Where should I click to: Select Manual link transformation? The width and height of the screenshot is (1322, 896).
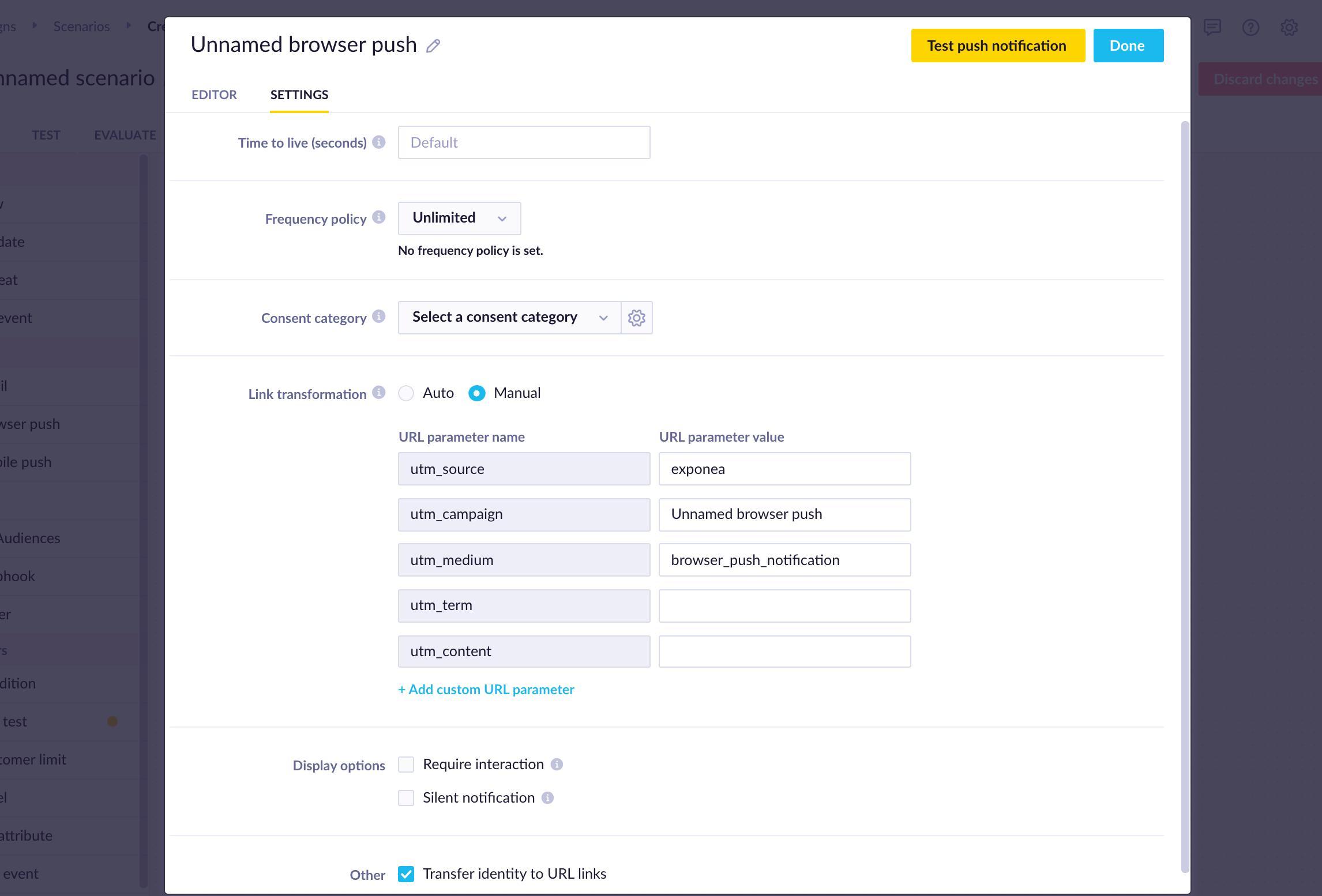pyautogui.click(x=477, y=393)
